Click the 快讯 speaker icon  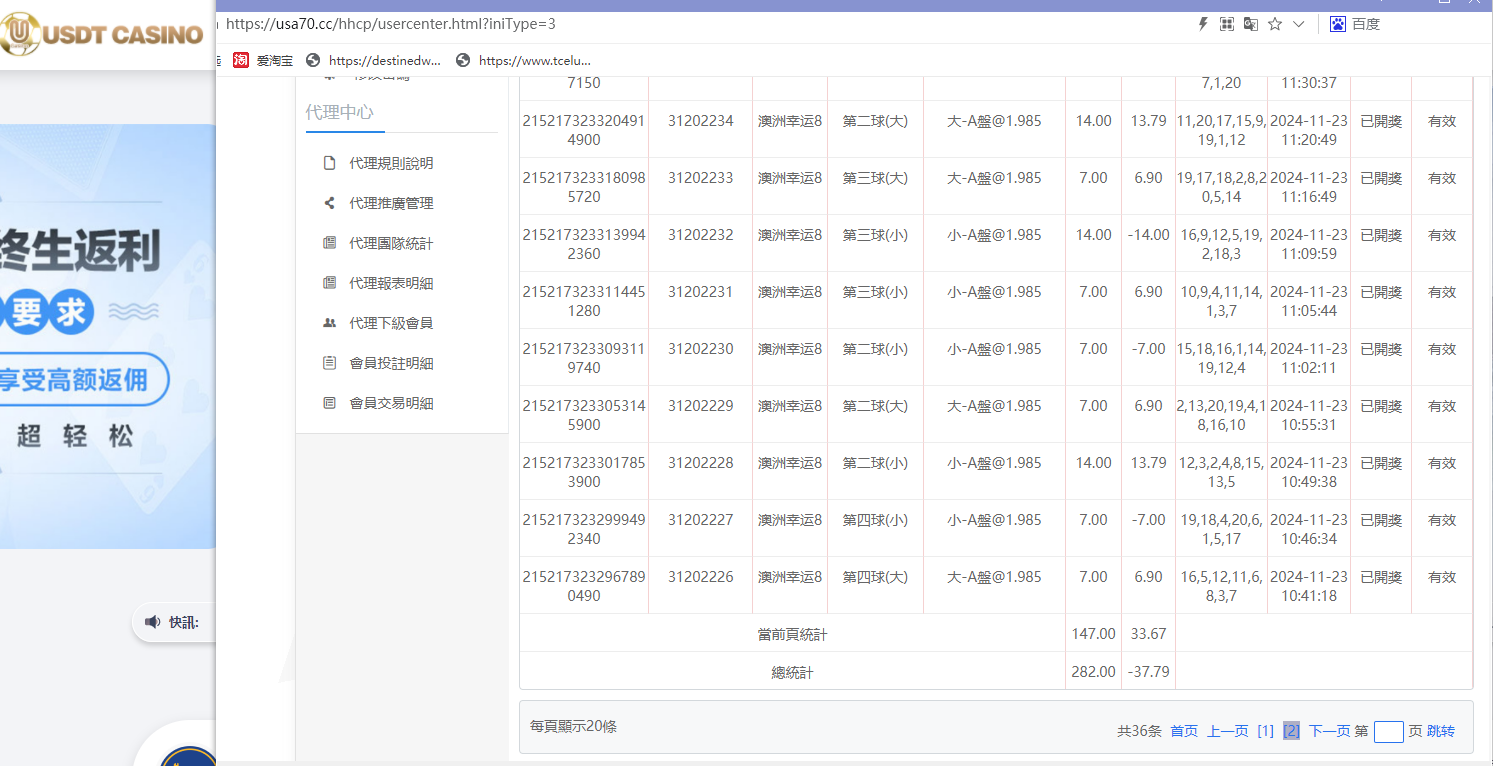153,622
